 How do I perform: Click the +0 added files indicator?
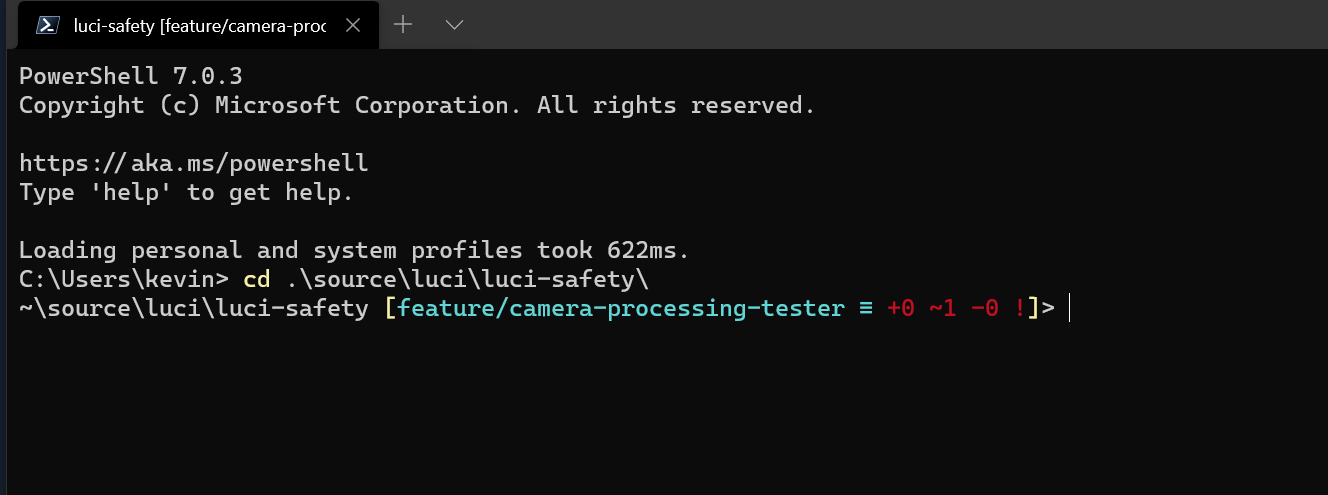tap(901, 308)
